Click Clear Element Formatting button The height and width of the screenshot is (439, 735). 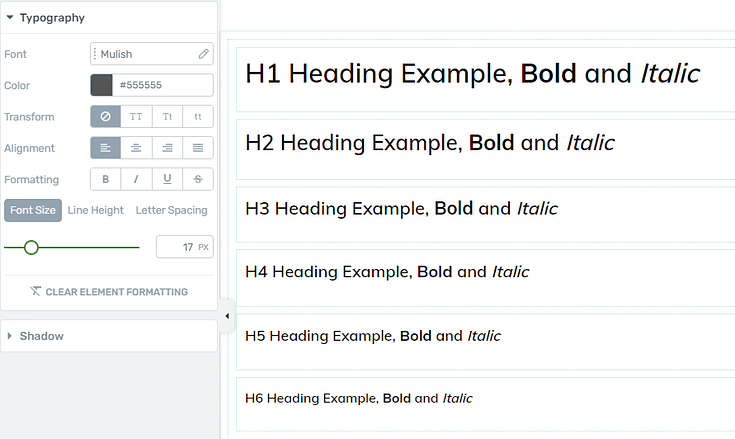pyautogui.click(x=108, y=292)
